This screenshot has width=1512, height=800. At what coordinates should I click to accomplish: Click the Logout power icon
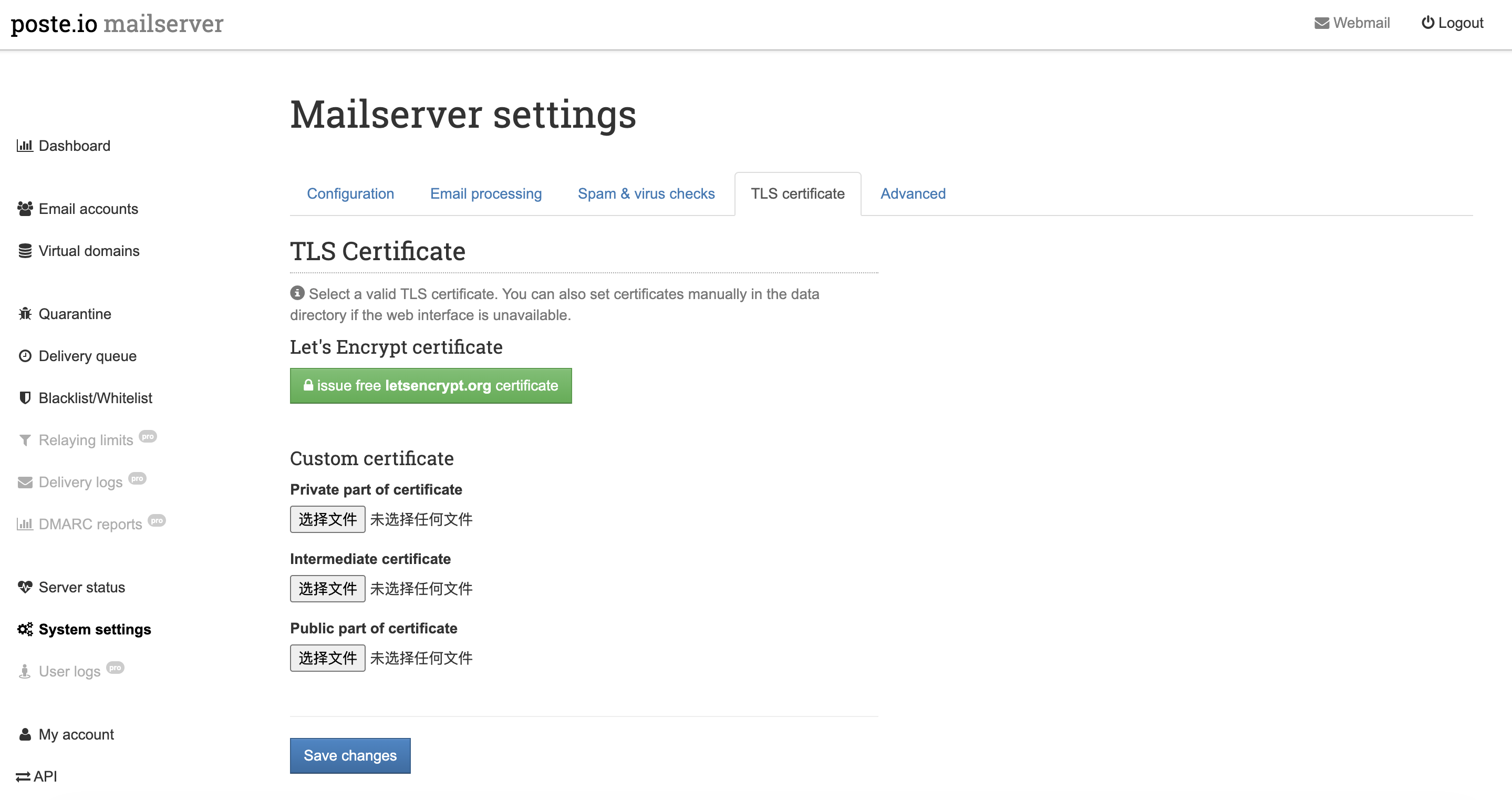click(x=1427, y=23)
